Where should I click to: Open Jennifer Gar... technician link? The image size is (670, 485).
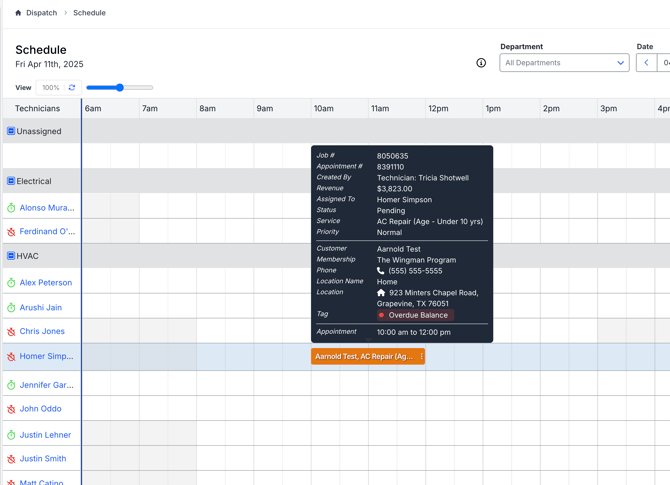[47, 385]
